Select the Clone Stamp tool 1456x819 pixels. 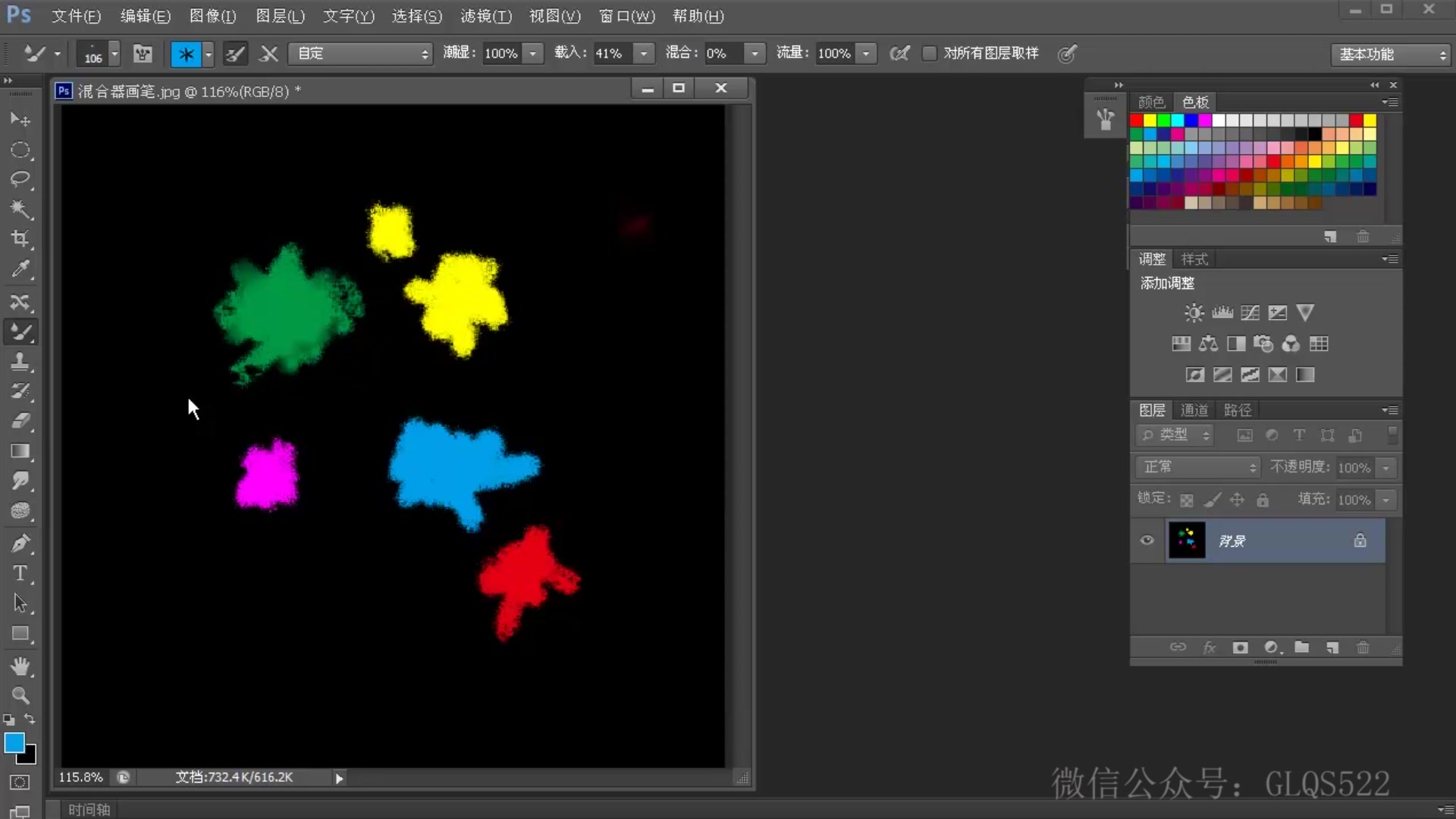[x=20, y=362]
